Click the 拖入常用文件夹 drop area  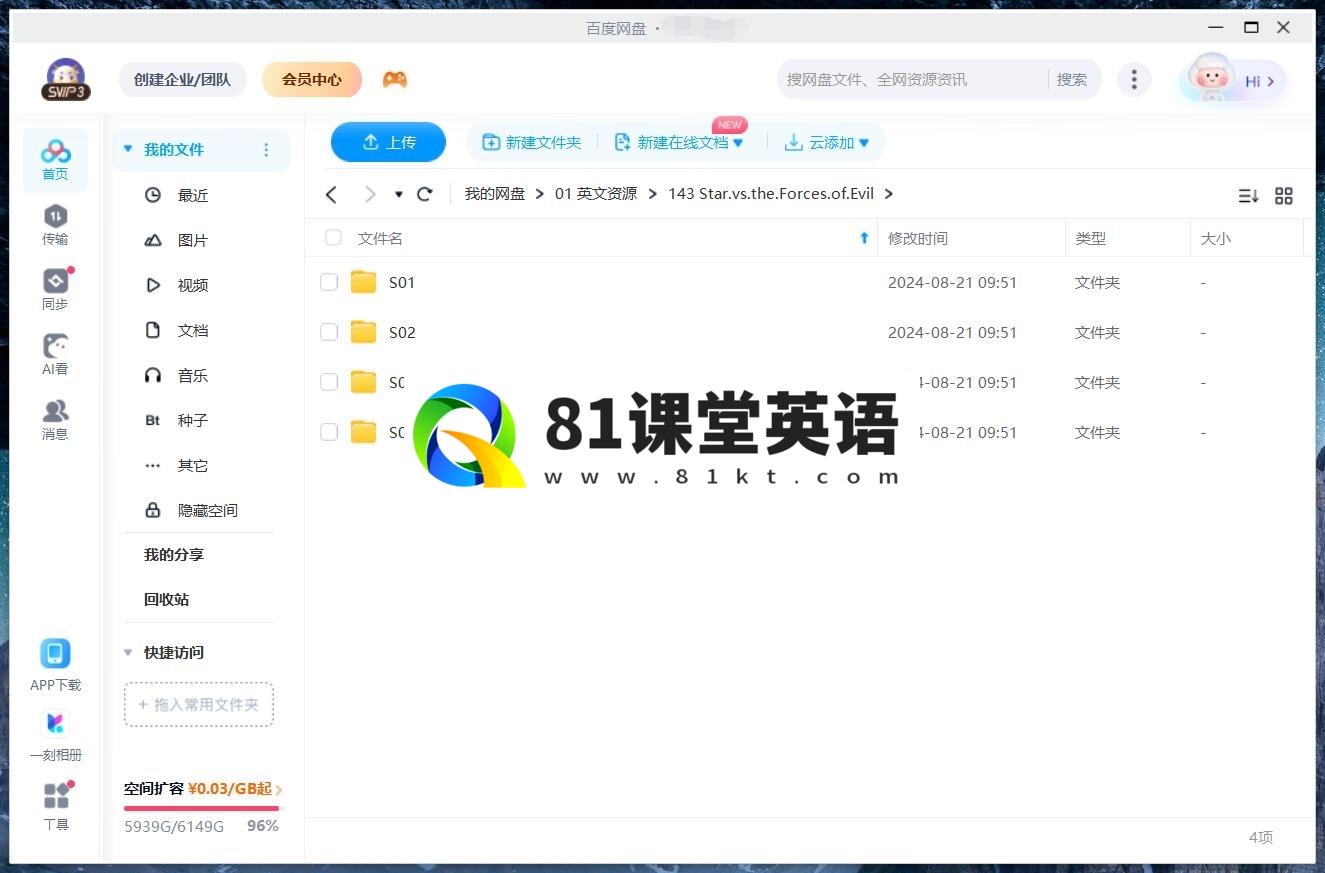pyautogui.click(x=199, y=704)
